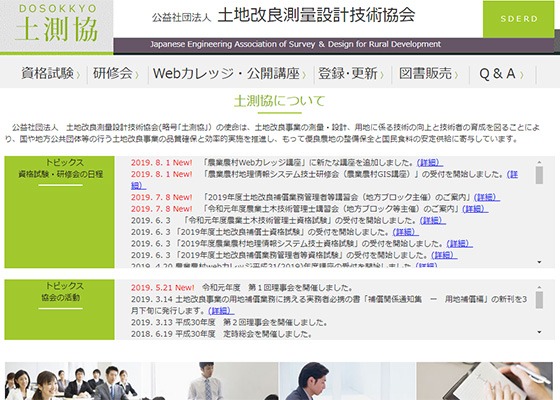The width and height of the screenshot is (560, 400).
Task: Click the 2019. 5.21 第1回理事会 news entry
Action: click(x=242, y=288)
